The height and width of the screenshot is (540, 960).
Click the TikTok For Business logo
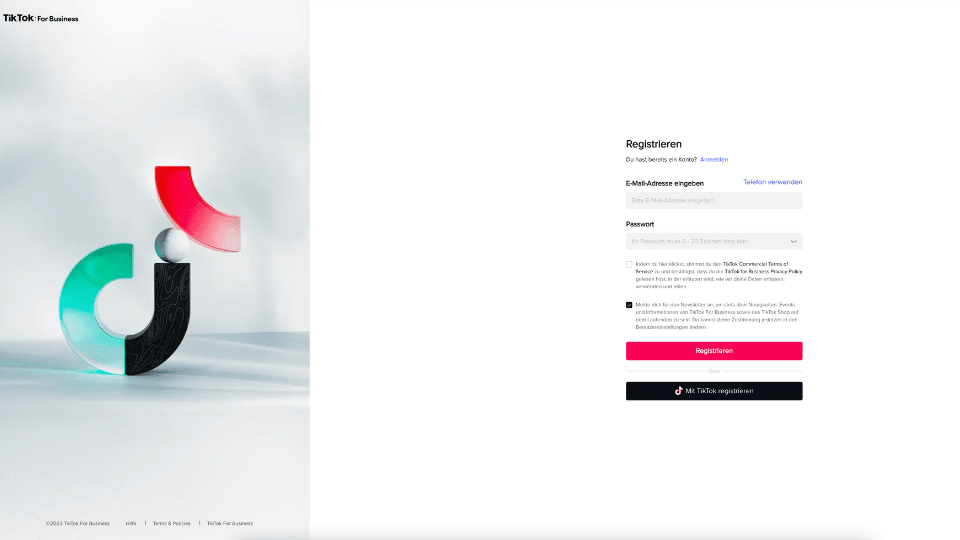point(40,18)
